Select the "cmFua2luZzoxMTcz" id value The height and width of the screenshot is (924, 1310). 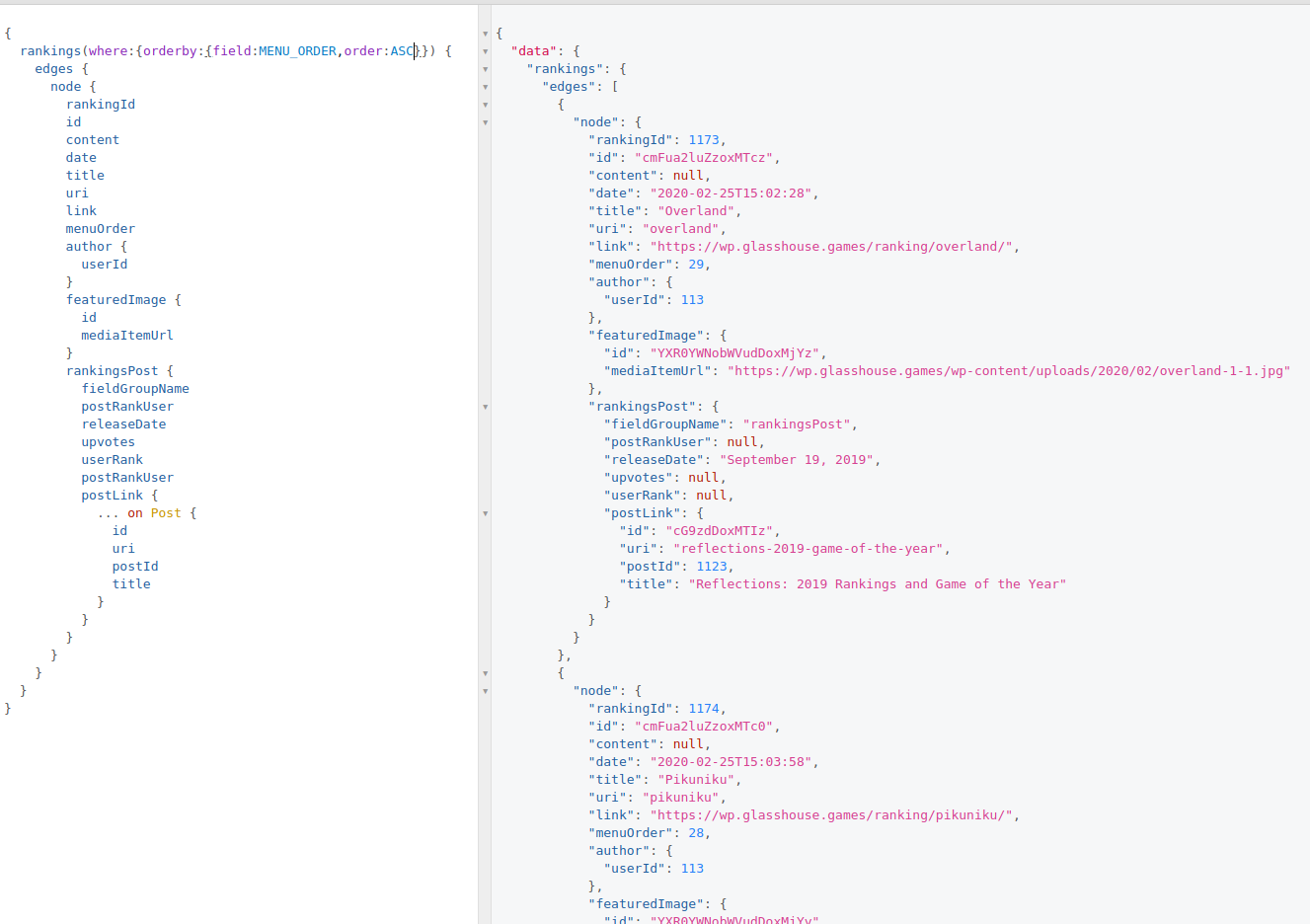(705, 158)
